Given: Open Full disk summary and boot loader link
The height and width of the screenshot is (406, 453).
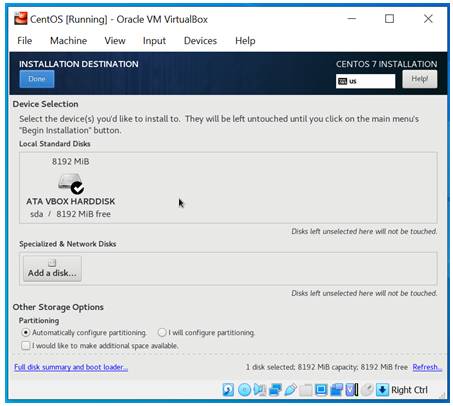Looking at the screenshot, I should click(x=71, y=367).
